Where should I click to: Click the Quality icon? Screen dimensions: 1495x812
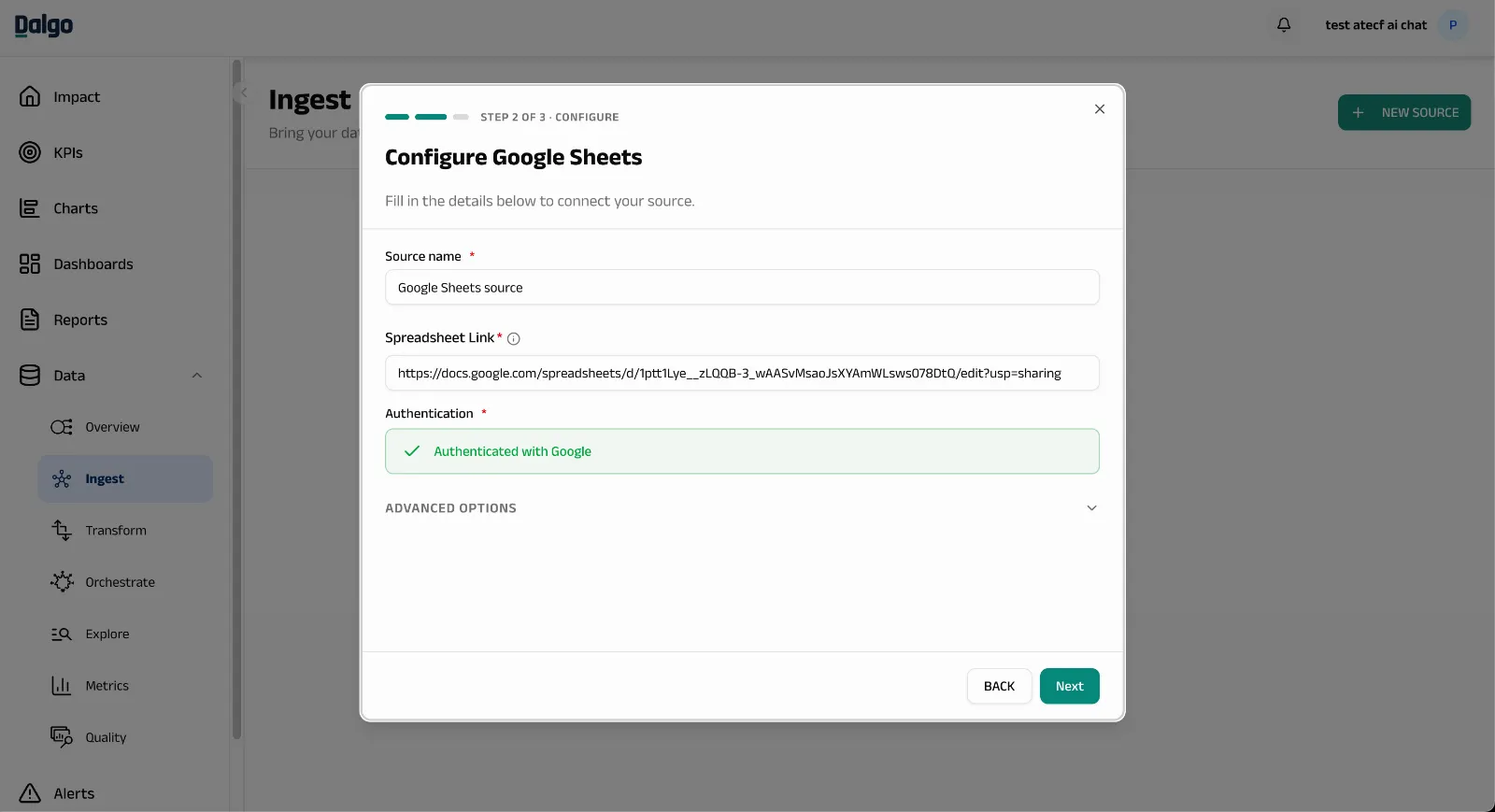(x=62, y=737)
